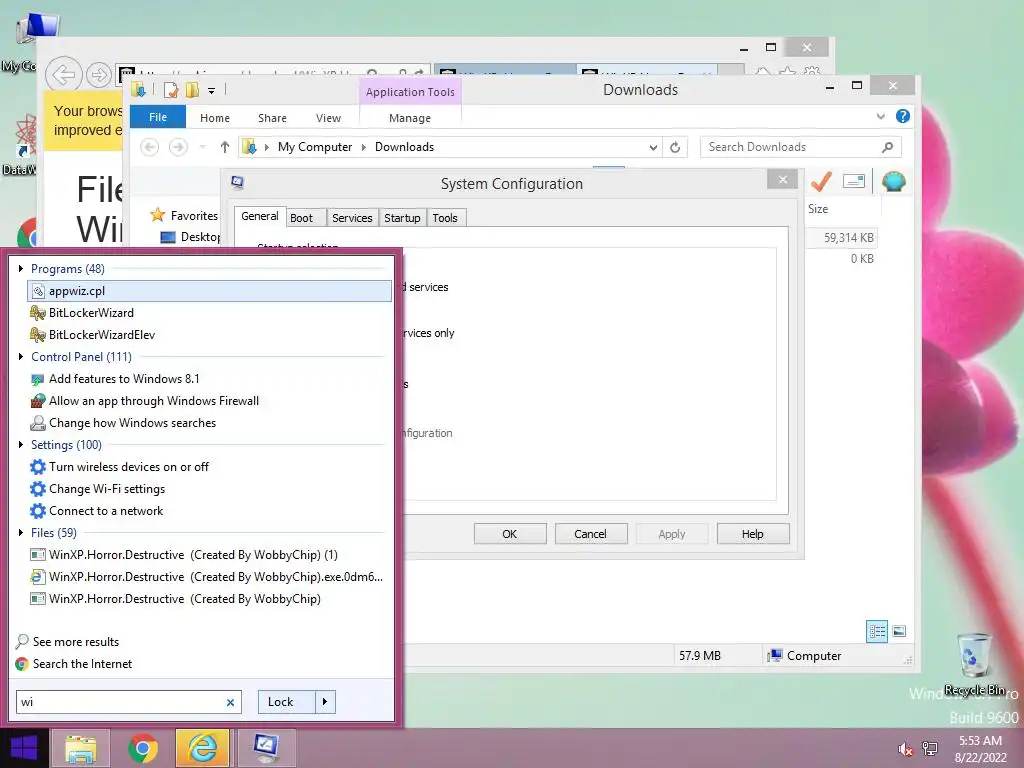Viewport: 1024px width, 768px height.
Task: Close the System Configuration dialog
Action: [x=783, y=180]
